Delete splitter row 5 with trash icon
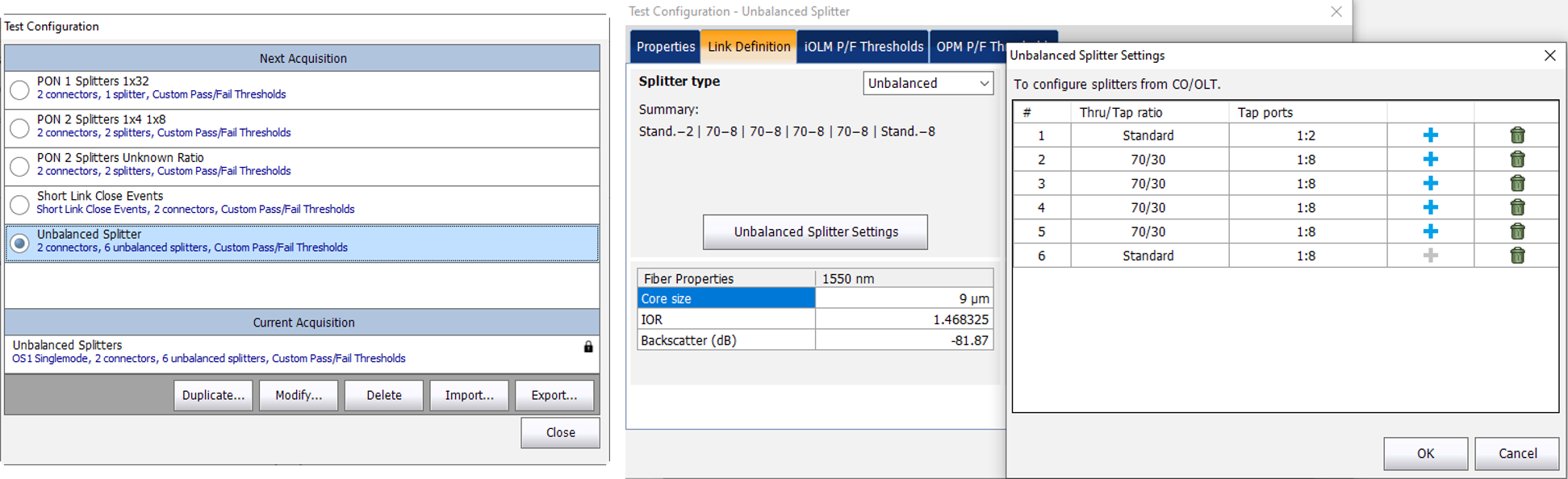Screen dimensions: 1568x479 tap(1517, 231)
